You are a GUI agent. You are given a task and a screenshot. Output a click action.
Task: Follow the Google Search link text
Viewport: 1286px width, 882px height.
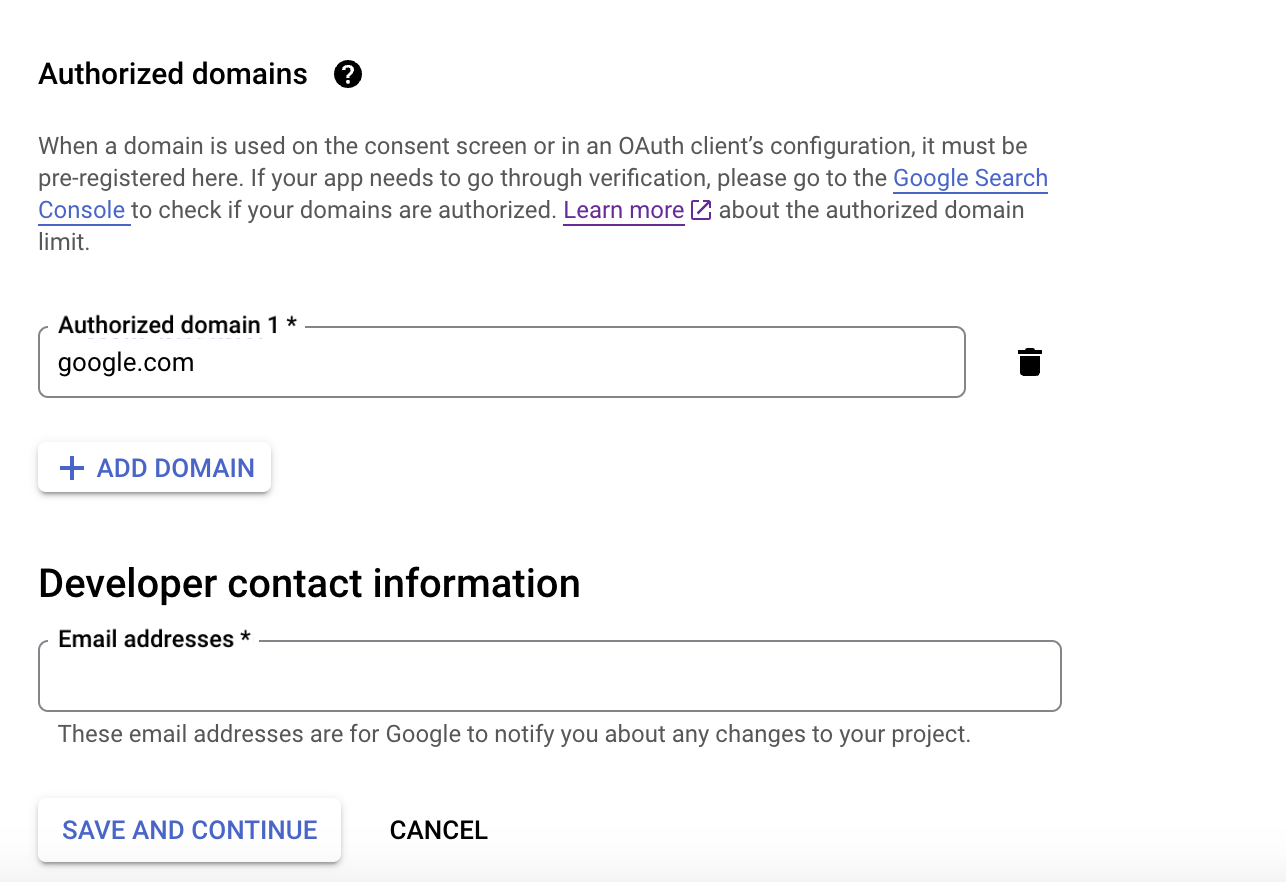pyautogui.click(x=970, y=178)
